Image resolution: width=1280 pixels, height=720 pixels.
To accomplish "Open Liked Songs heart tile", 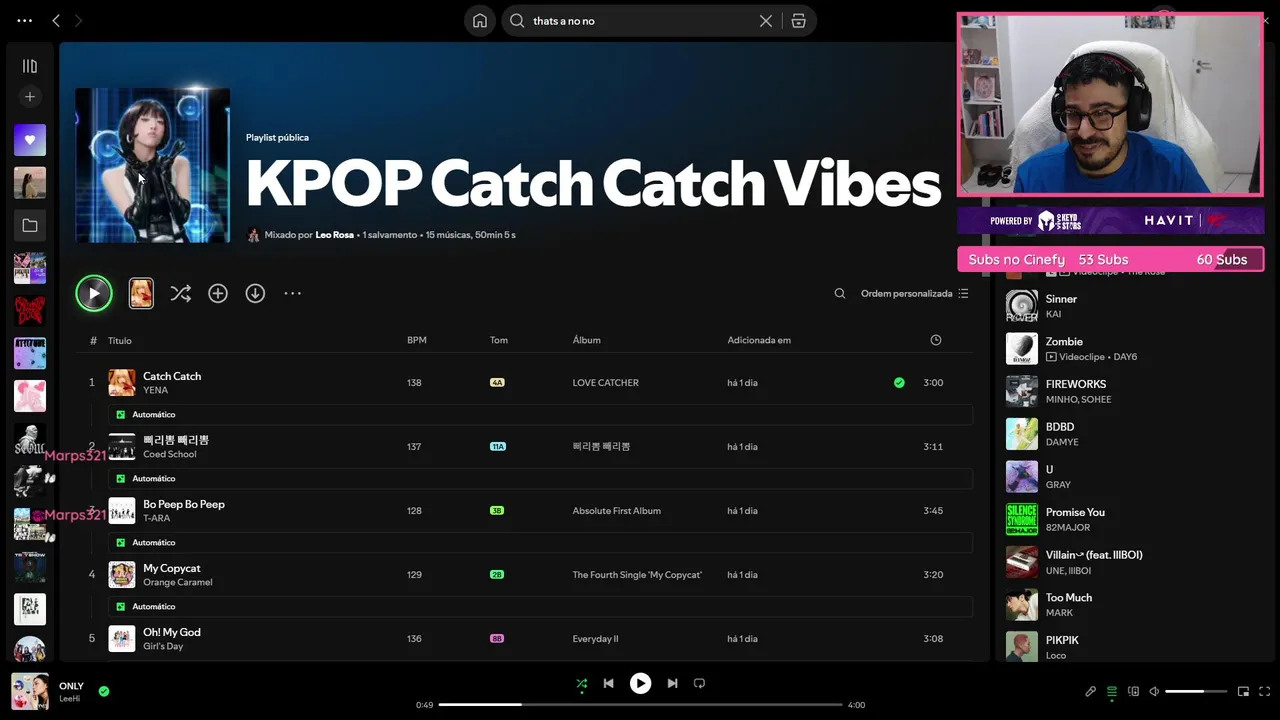I will coord(30,140).
